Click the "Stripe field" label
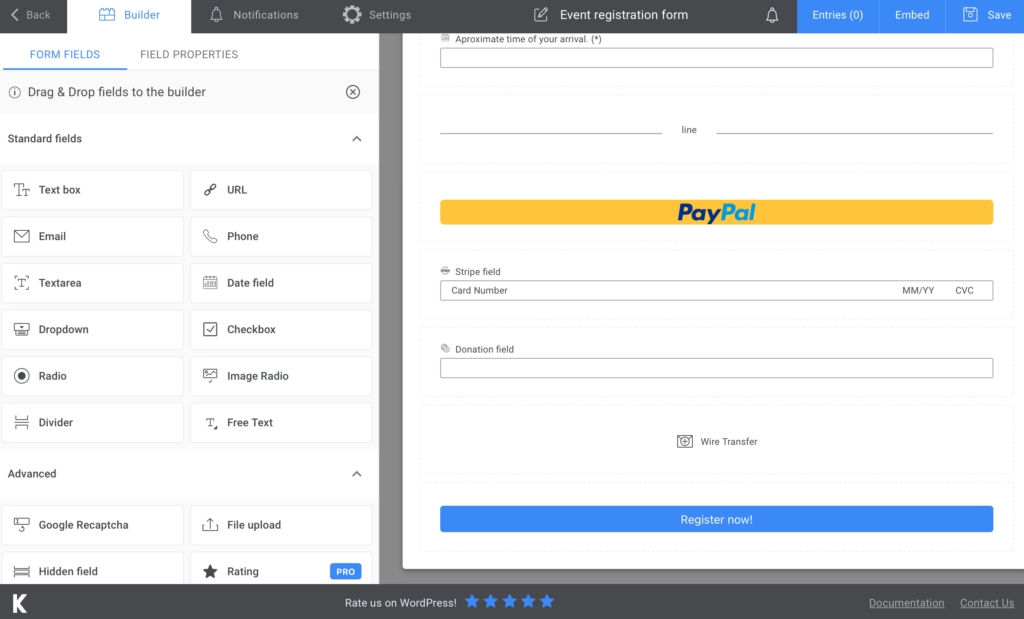This screenshot has height=619, width=1024. point(477,272)
